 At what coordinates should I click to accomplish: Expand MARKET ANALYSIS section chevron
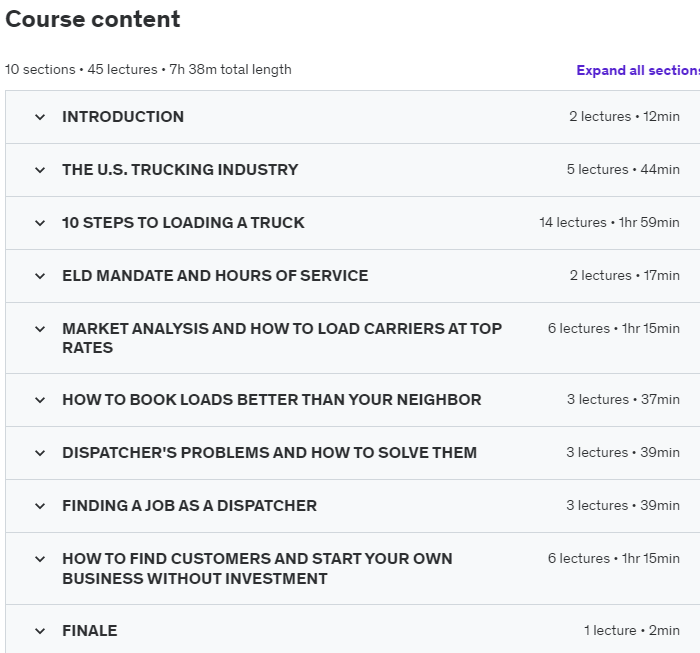coord(40,329)
